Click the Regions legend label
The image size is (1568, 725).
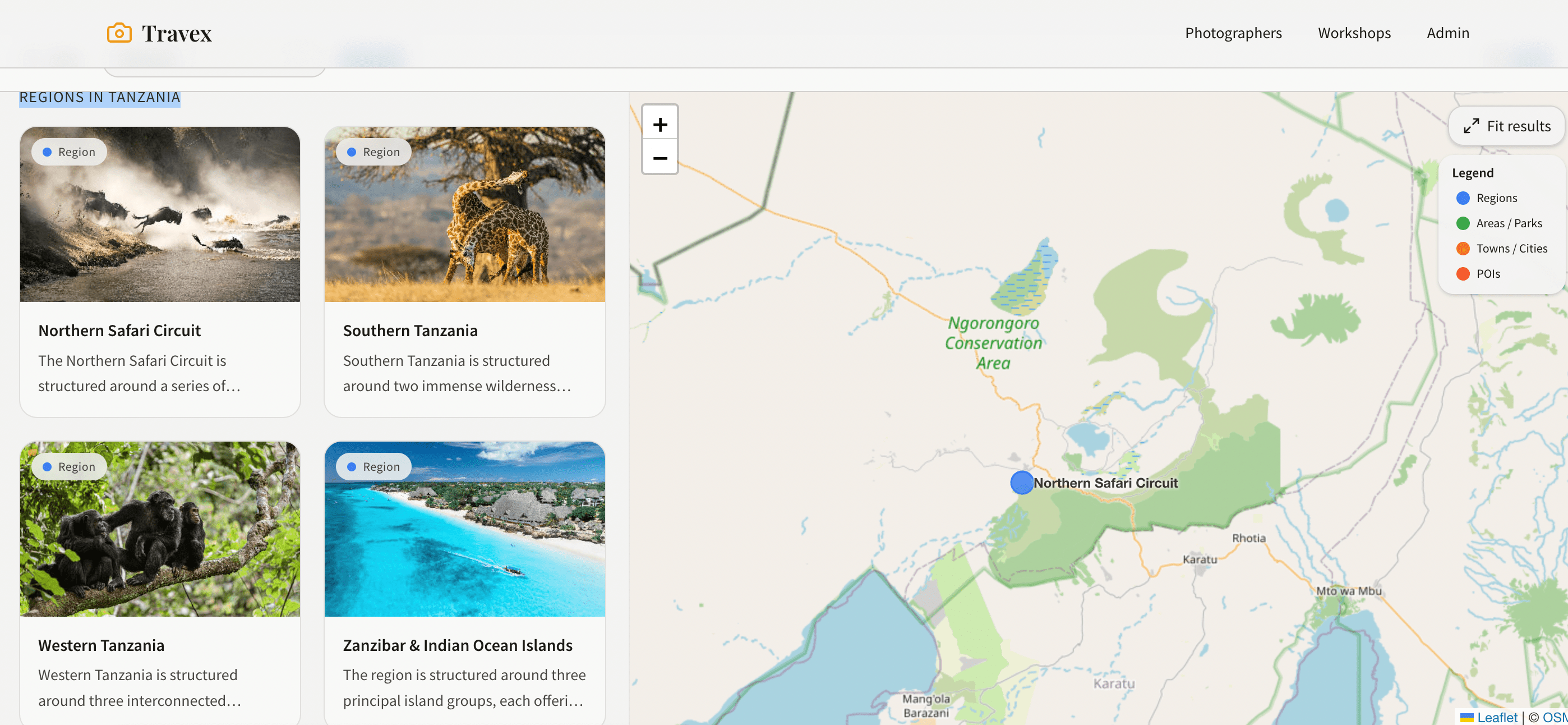point(1496,198)
